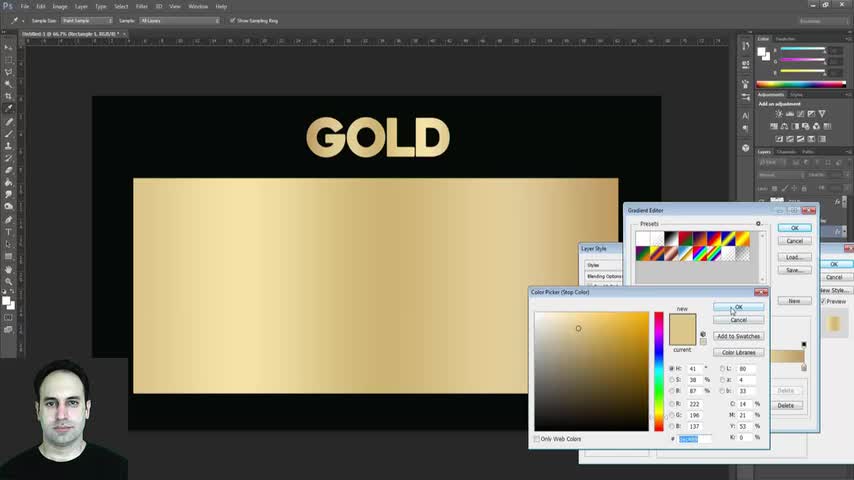Click Add to Swatches button
Screen dimensions: 854x480
(739, 336)
